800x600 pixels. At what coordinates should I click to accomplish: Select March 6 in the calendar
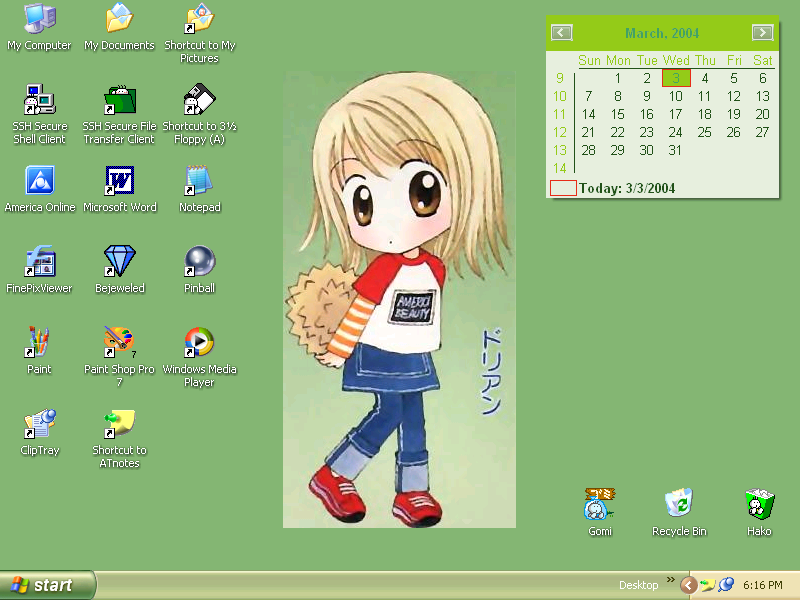(762, 78)
